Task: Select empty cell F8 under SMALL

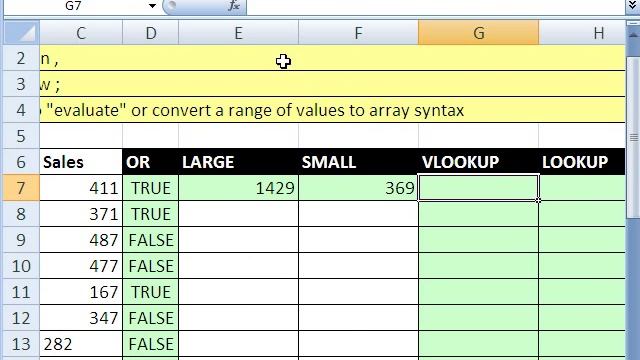Action: pos(358,213)
